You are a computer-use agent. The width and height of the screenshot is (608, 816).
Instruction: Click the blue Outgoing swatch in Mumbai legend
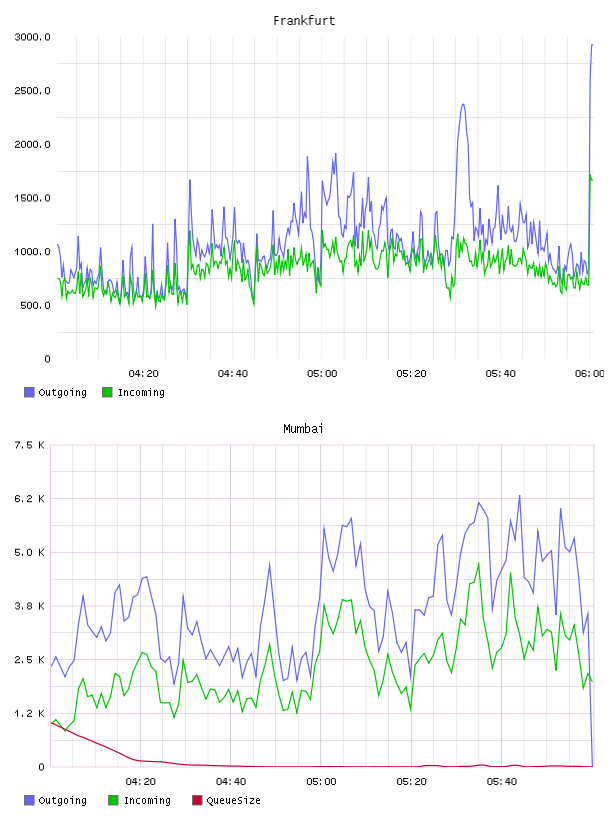[x=29, y=800]
